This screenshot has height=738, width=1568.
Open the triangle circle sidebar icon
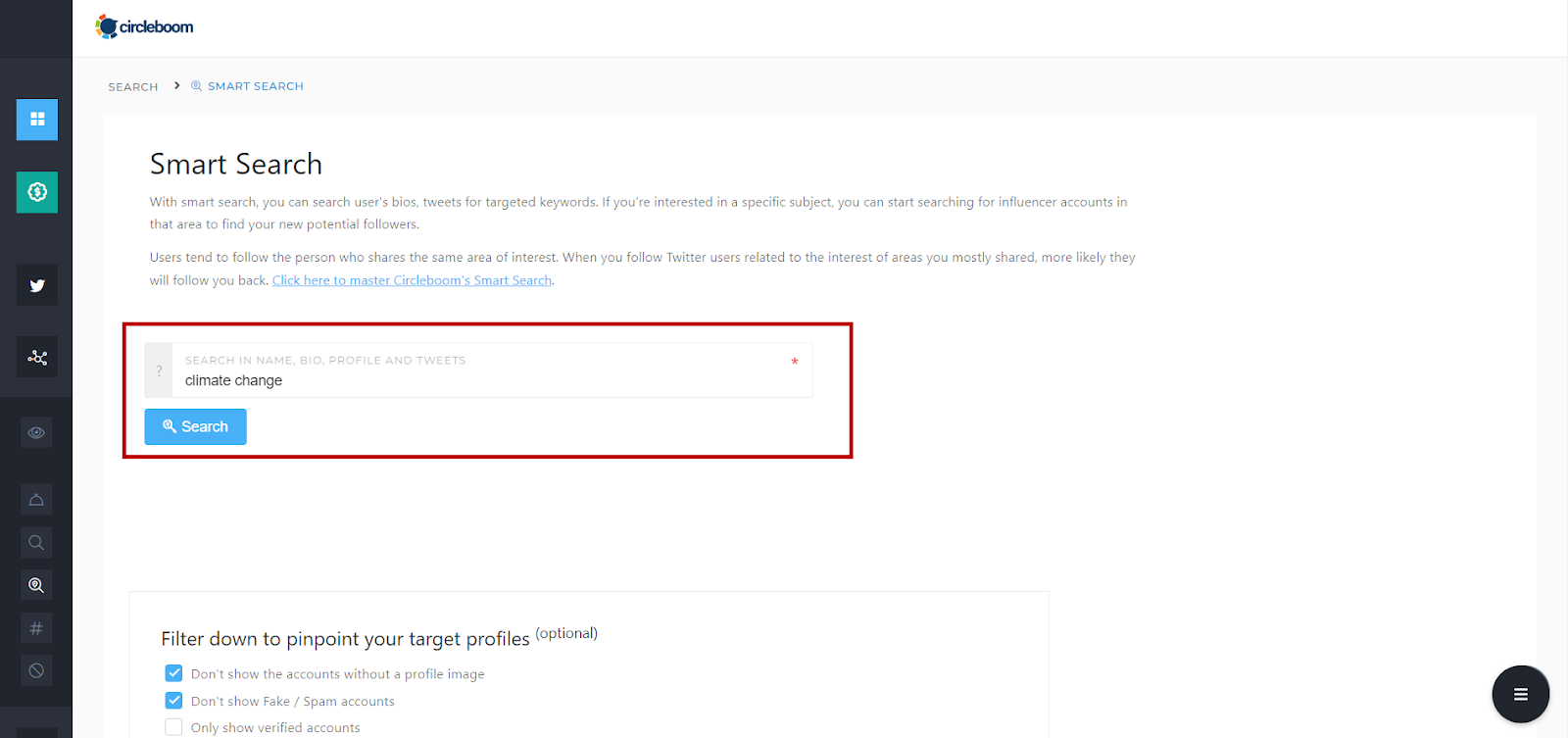click(36, 500)
